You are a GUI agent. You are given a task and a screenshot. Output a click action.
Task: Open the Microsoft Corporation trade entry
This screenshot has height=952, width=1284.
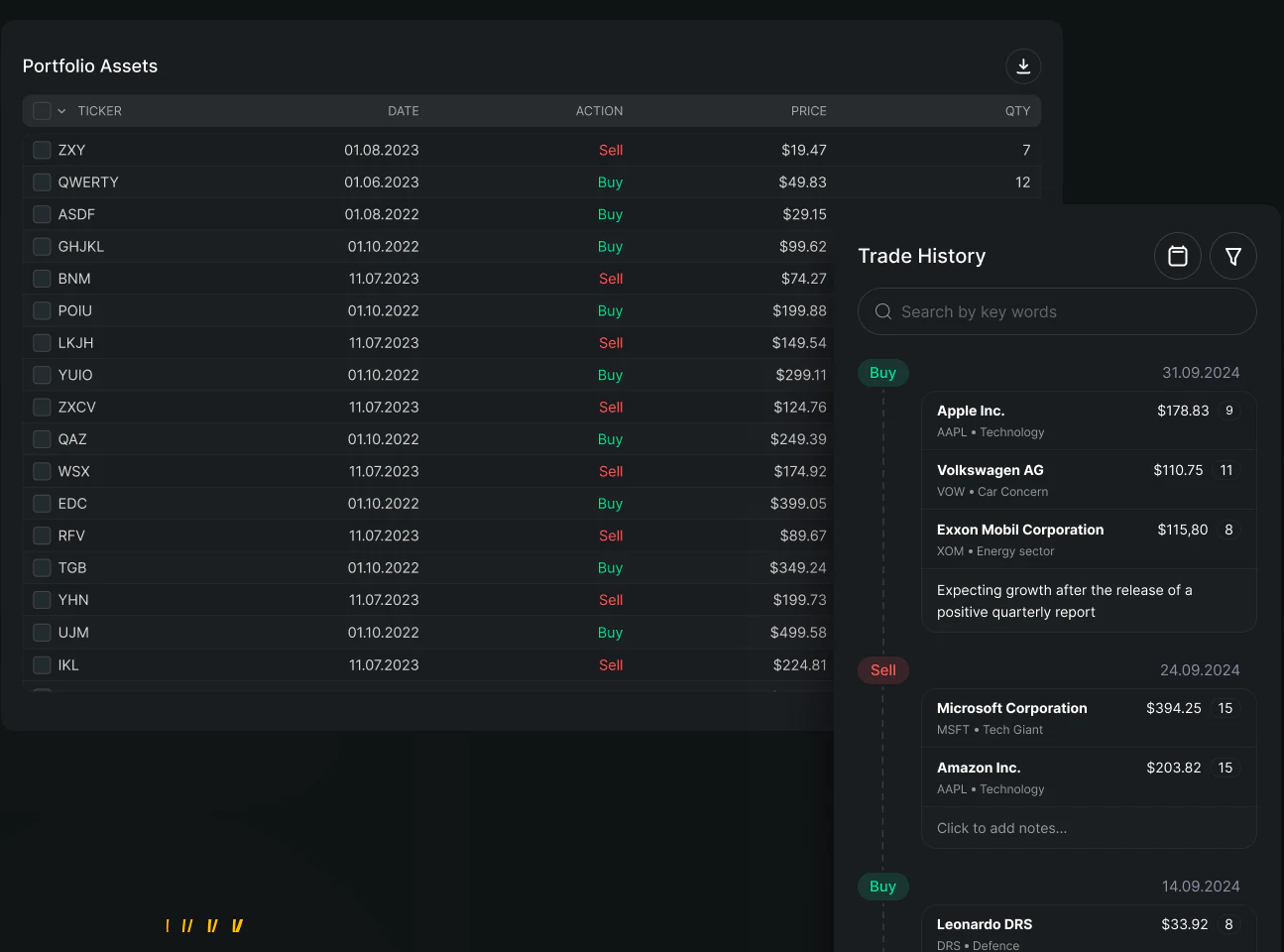pos(1089,718)
